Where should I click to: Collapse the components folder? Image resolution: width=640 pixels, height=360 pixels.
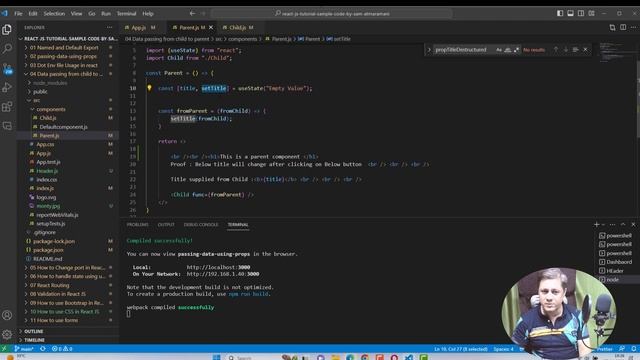(x=51, y=109)
